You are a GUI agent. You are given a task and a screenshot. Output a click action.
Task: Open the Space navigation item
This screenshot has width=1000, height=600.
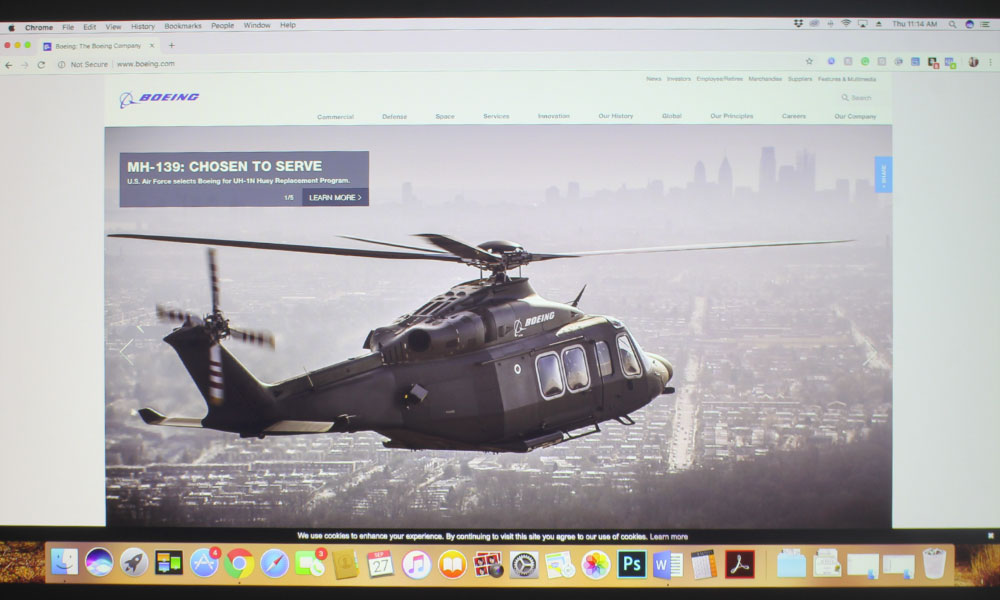pos(445,117)
